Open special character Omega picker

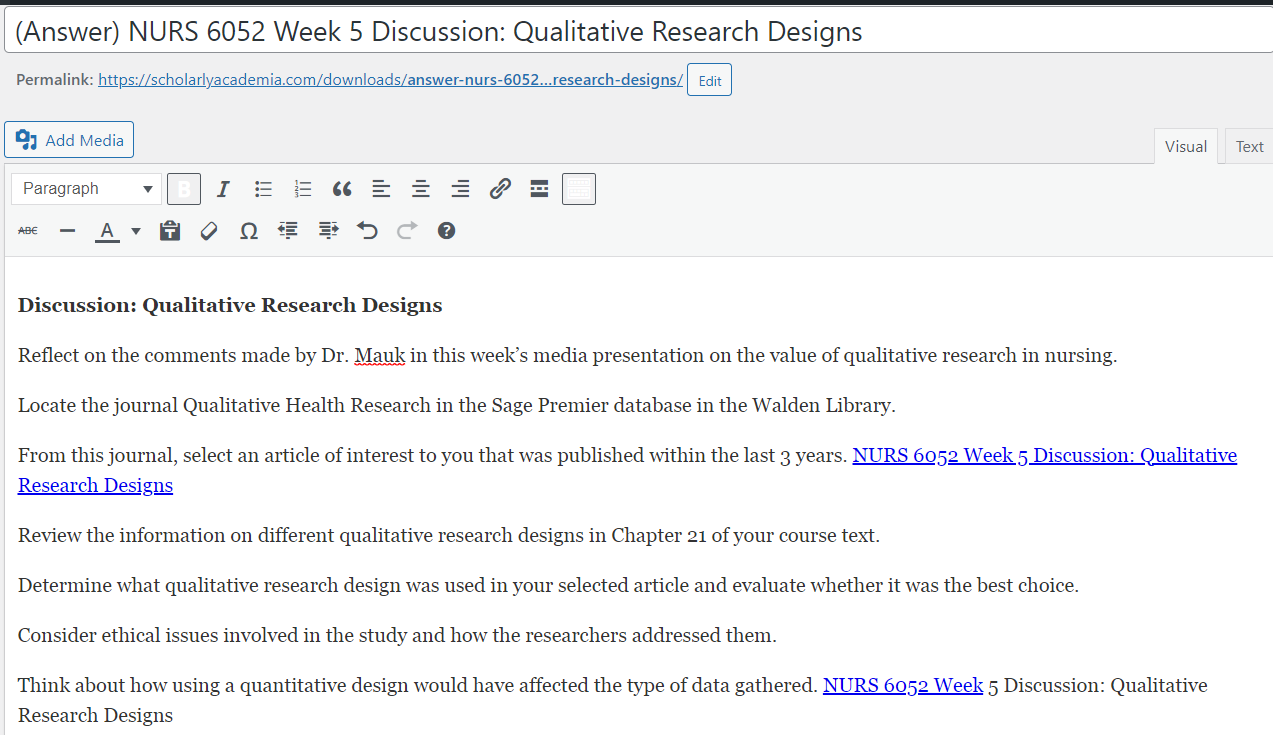[x=249, y=231]
